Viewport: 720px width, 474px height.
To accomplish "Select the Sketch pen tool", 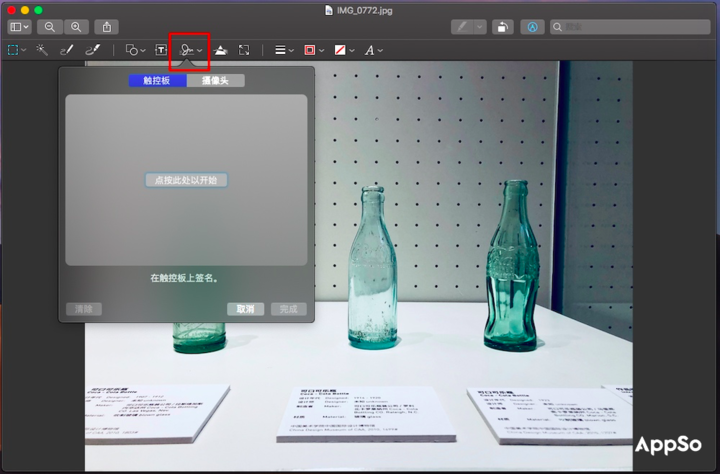I will click(67, 49).
